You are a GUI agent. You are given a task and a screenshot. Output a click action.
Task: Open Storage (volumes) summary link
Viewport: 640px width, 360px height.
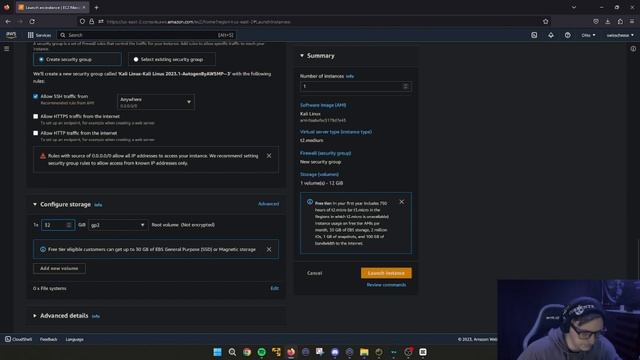(319, 174)
